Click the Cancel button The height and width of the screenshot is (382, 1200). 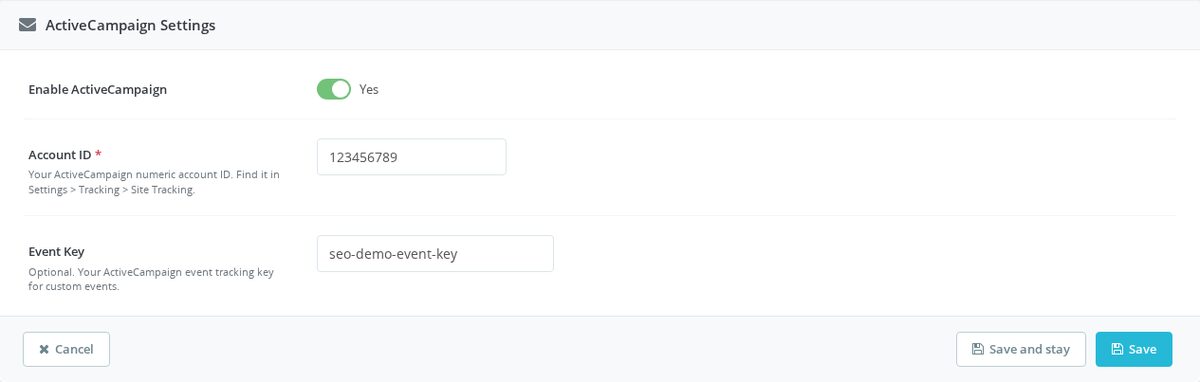click(x=66, y=349)
